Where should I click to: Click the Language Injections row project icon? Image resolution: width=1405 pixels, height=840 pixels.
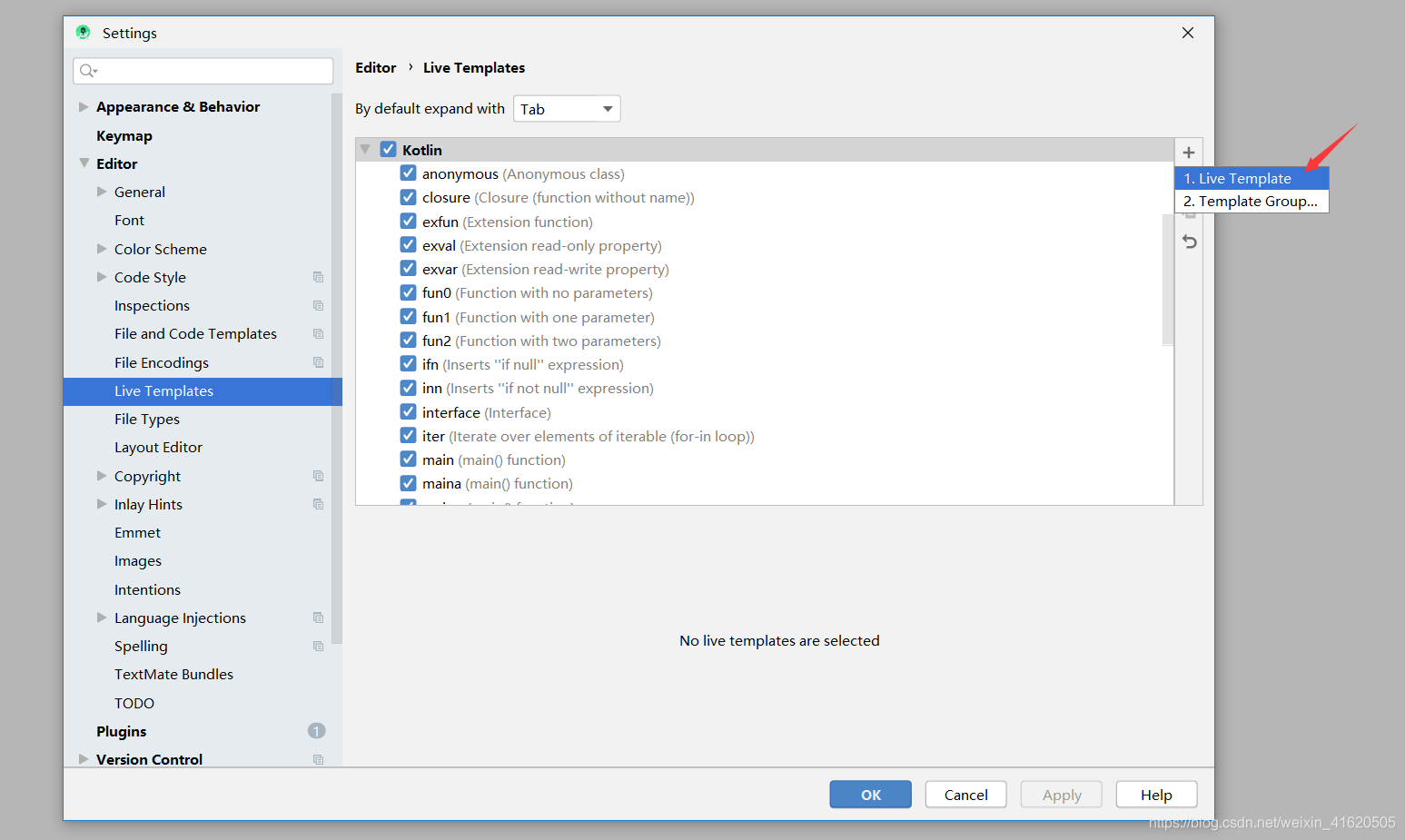[318, 618]
